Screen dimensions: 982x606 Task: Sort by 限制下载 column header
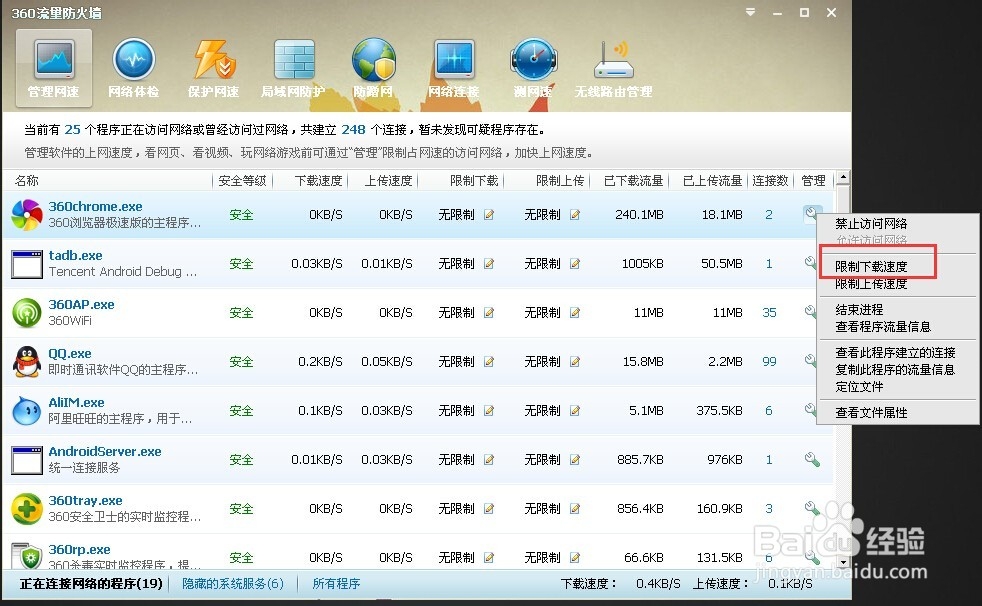pyautogui.click(x=474, y=181)
